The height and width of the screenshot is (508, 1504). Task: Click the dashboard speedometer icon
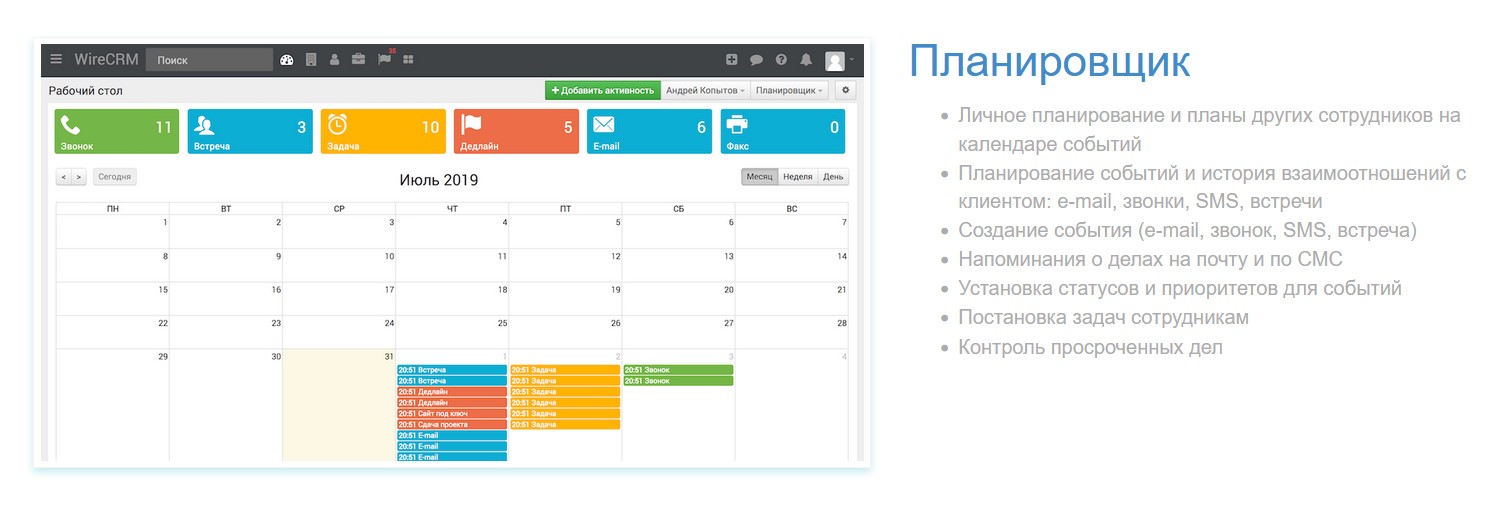287,60
